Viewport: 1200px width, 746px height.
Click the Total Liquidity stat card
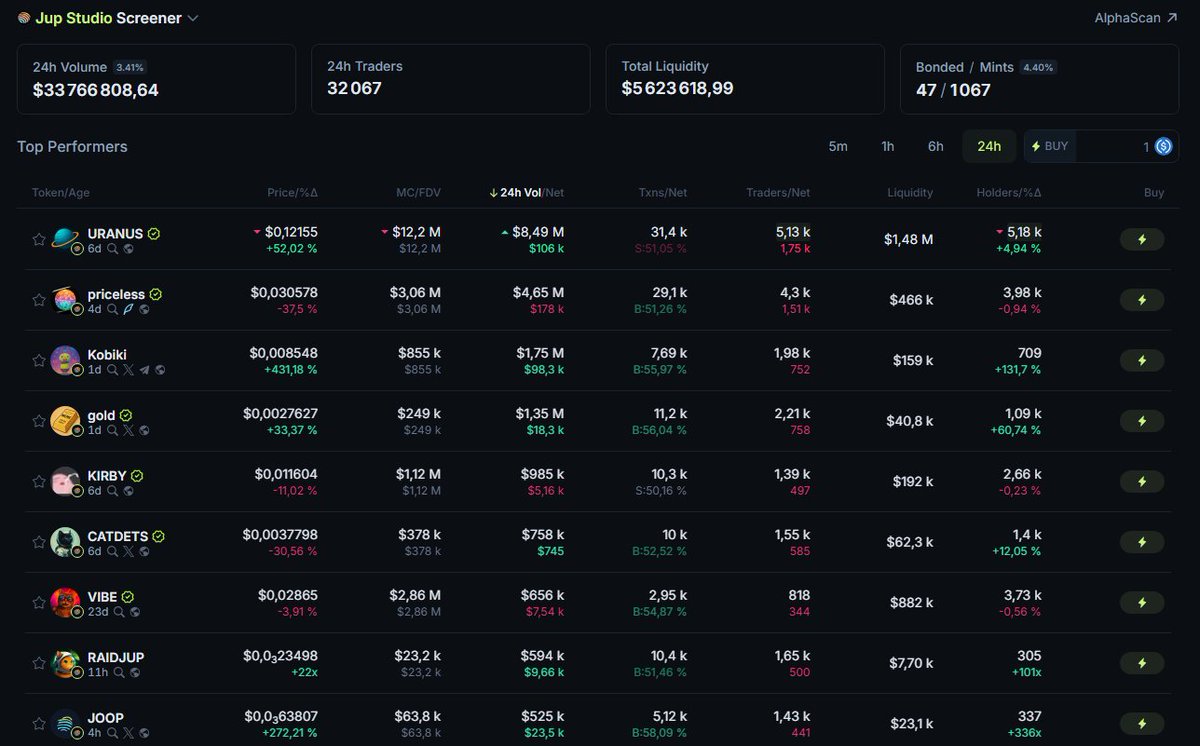click(745, 79)
